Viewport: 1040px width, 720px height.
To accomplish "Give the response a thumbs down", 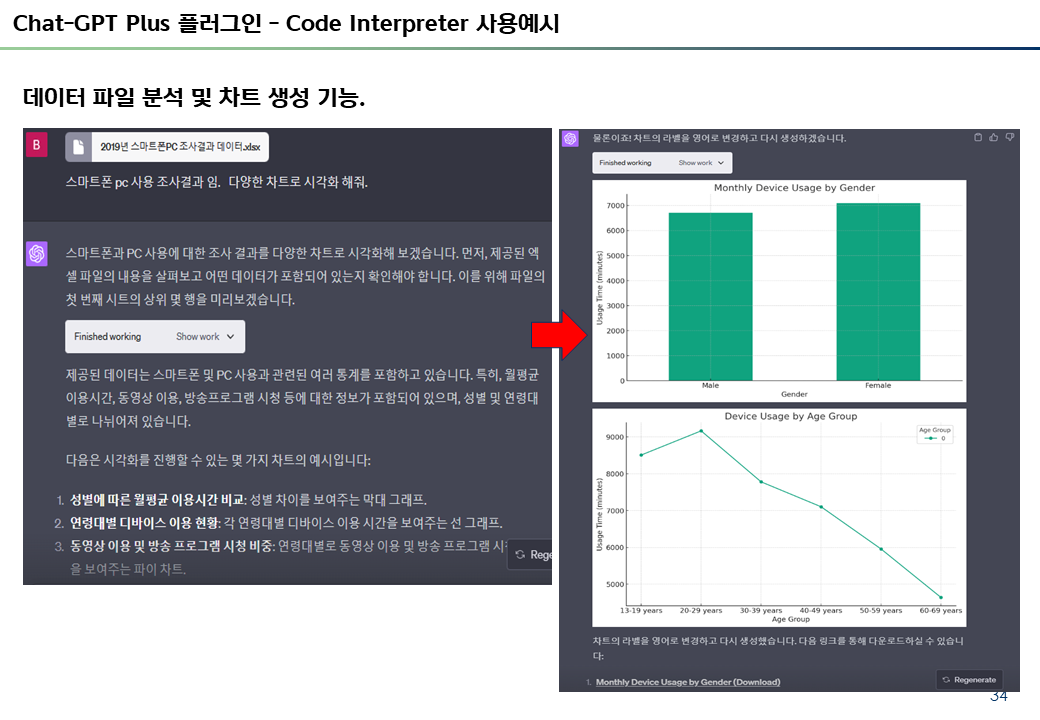I will pyautogui.click(x=1009, y=137).
